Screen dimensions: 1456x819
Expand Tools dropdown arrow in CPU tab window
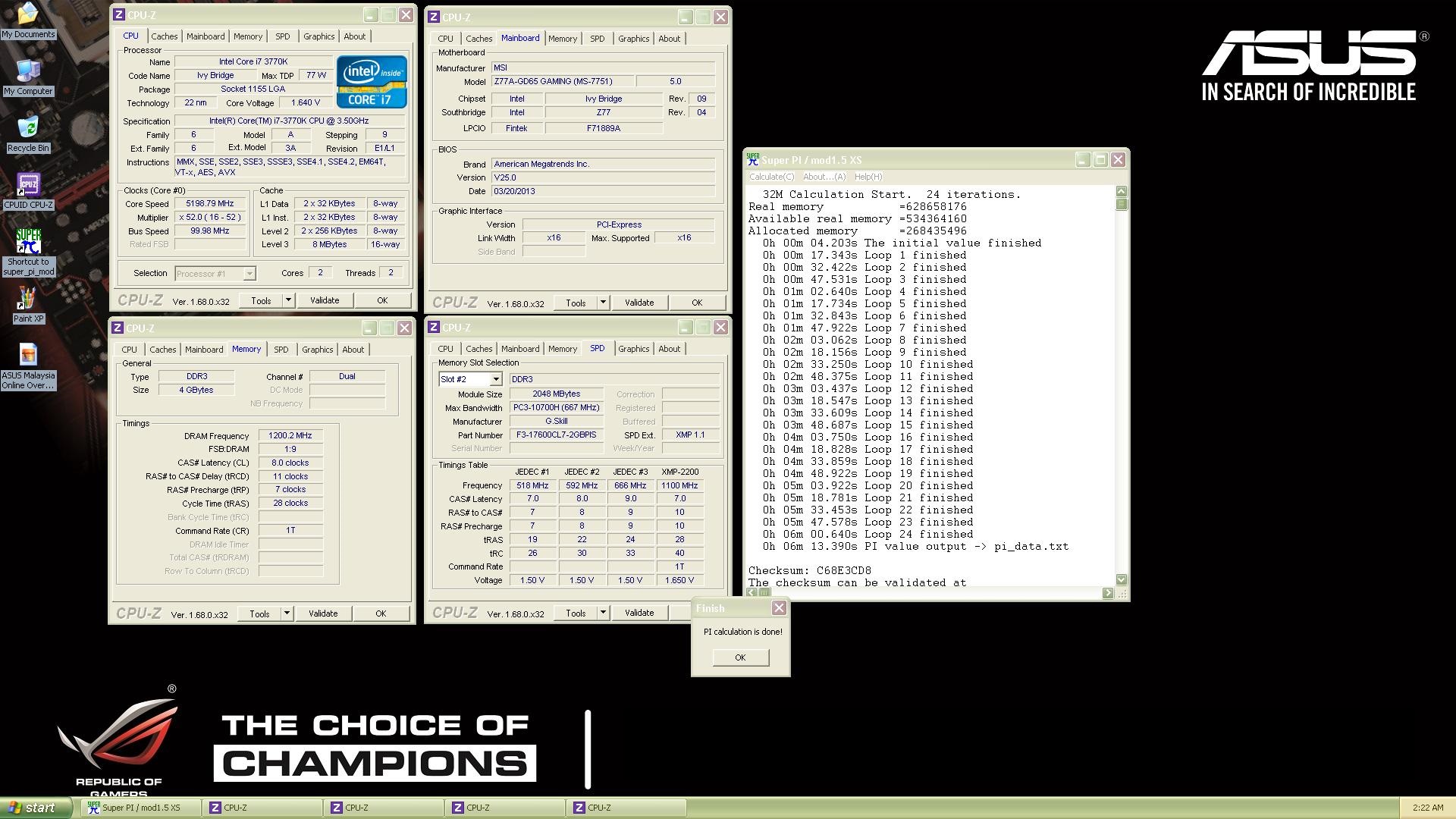tap(288, 300)
